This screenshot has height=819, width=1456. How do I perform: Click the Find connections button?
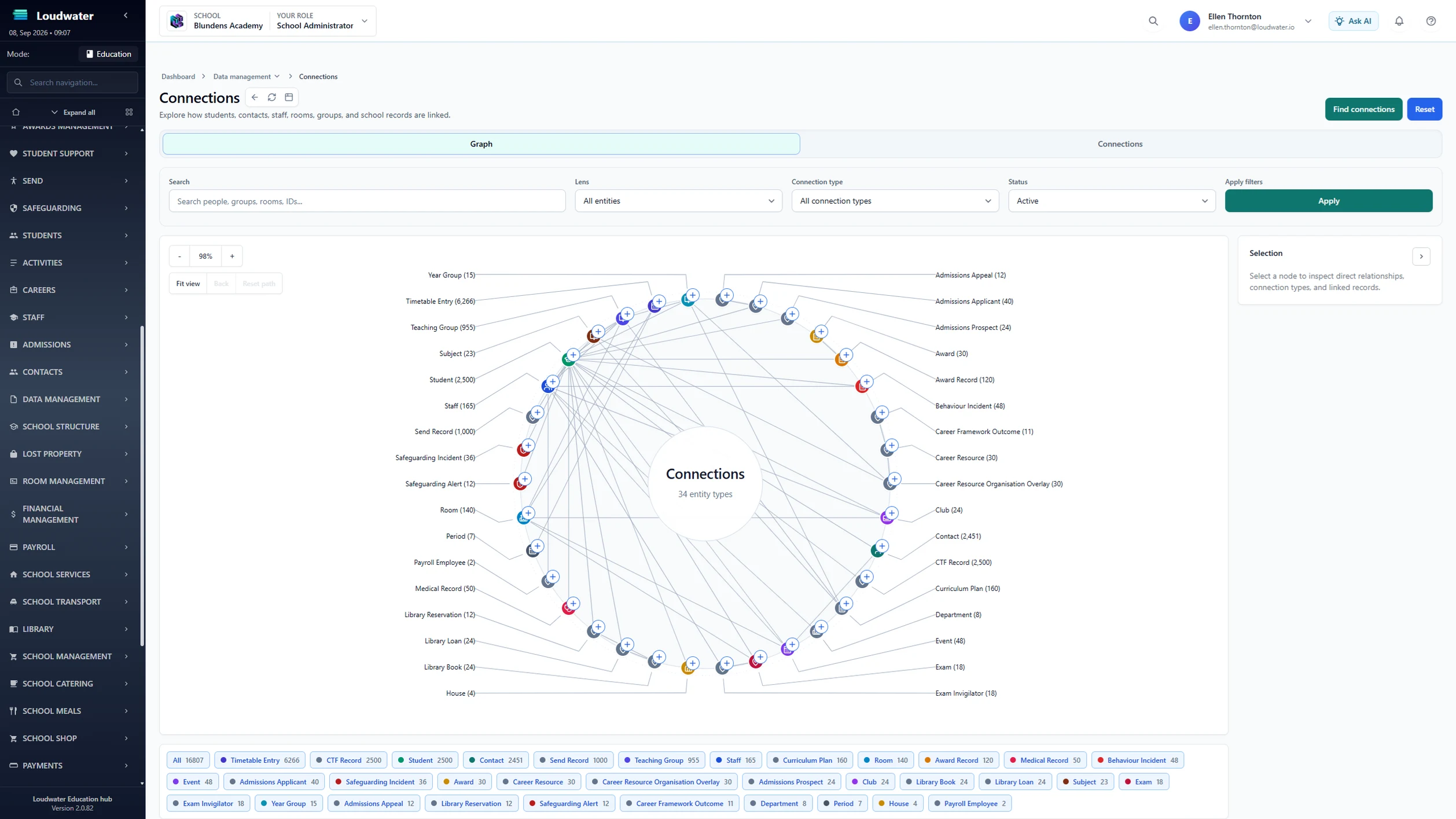[1363, 109]
